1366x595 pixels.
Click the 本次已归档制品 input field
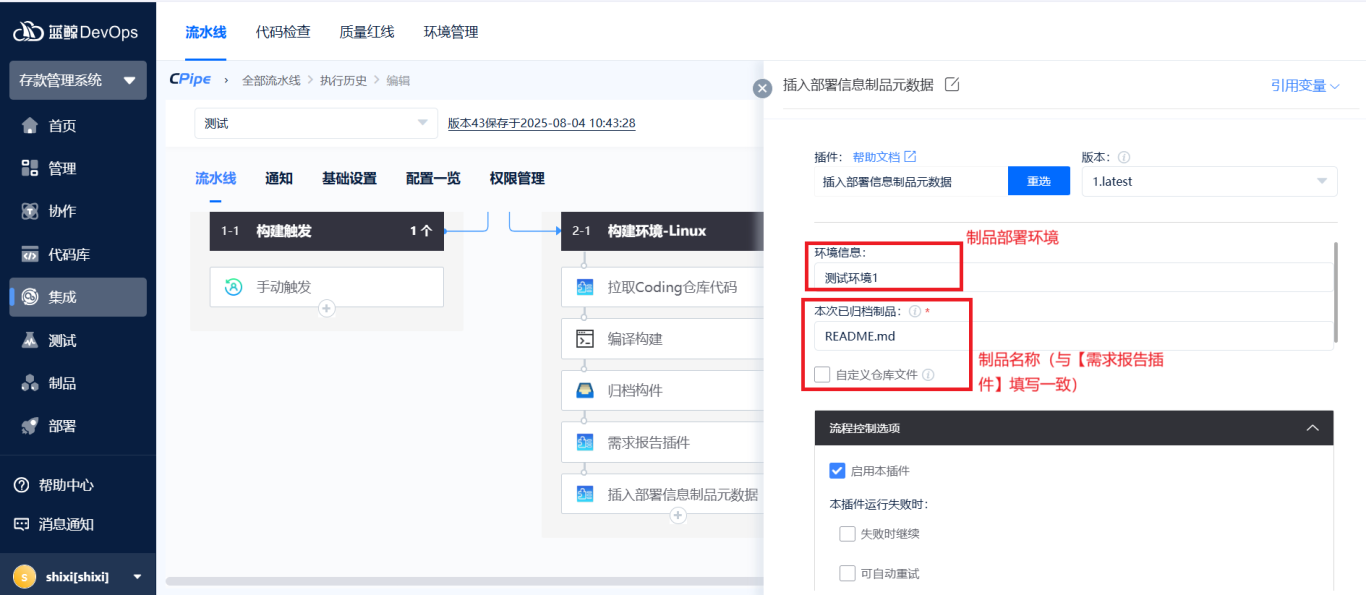pos(1073,336)
